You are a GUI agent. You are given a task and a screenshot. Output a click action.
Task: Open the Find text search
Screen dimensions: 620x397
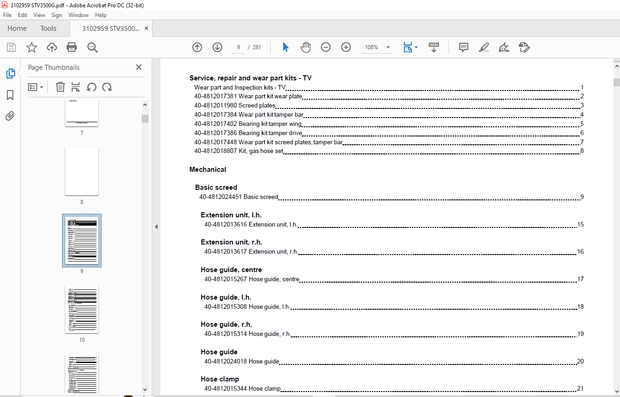click(92, 47)
